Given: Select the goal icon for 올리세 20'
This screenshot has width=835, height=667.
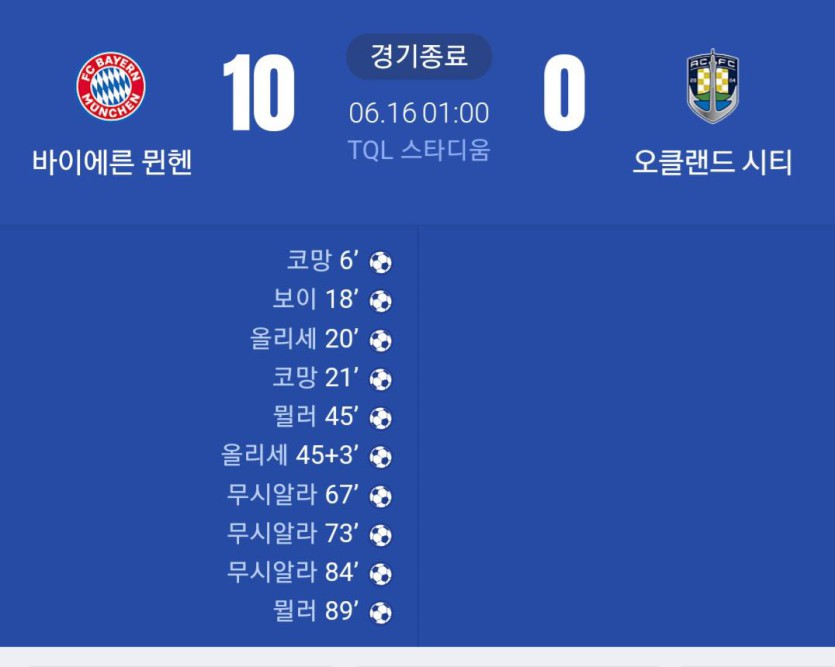Looking at the screenshot, I should (x=380, y=341).
